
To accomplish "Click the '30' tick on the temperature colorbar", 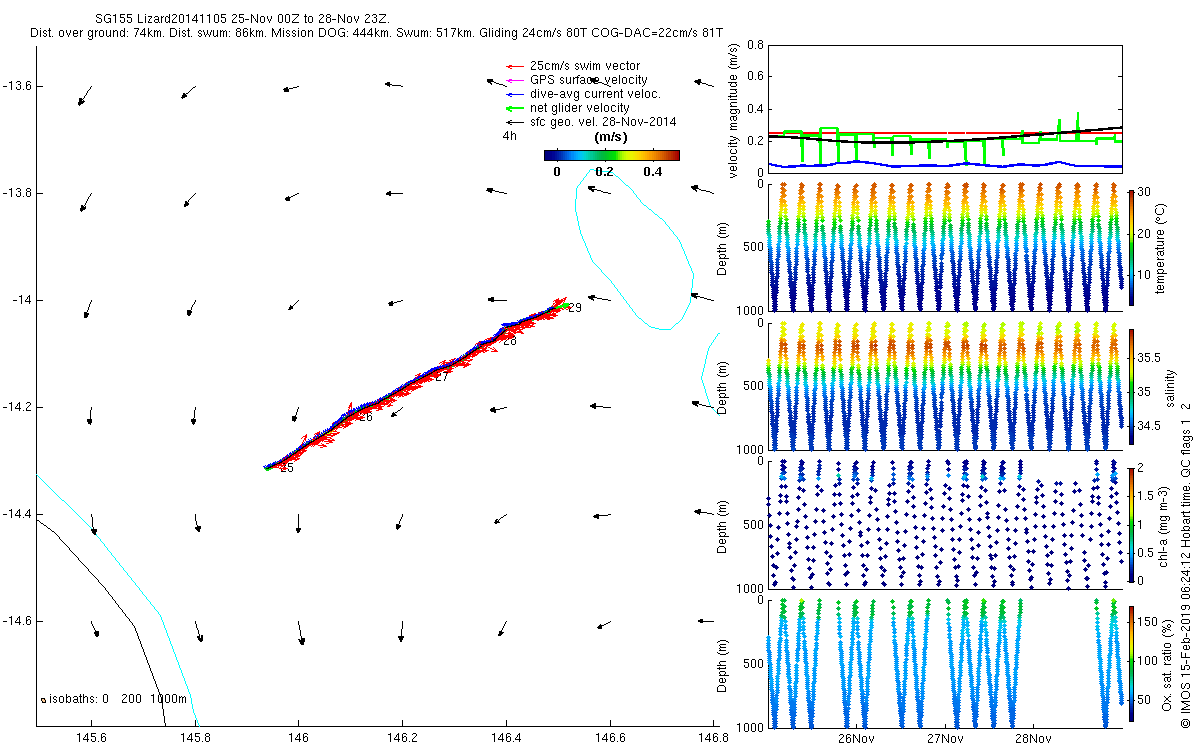I will (1143, 192).
